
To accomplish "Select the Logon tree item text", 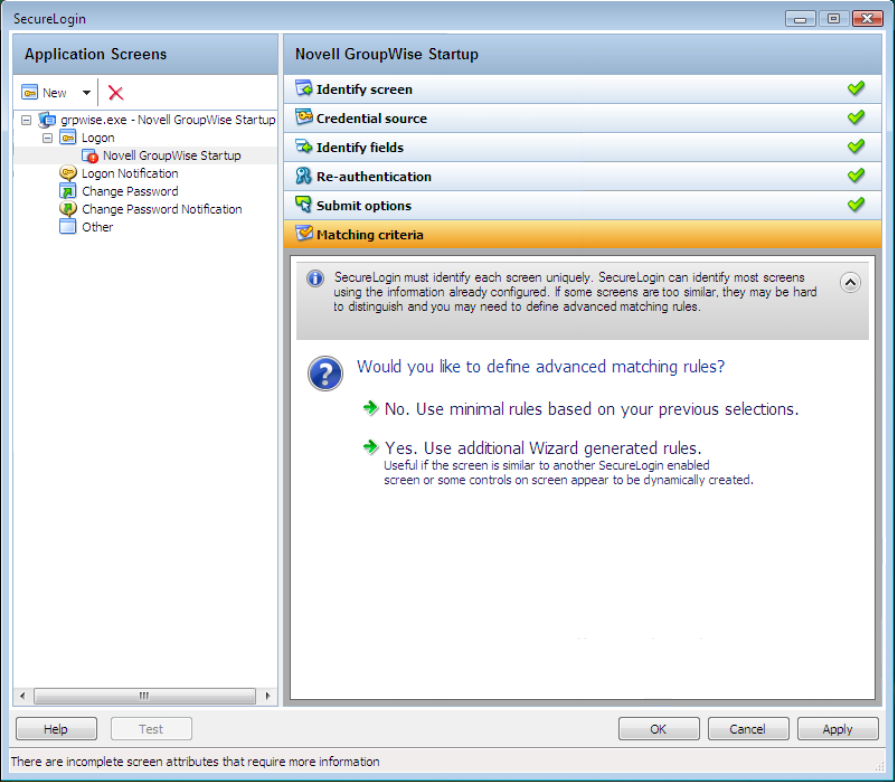I will [x=98, y=138].
